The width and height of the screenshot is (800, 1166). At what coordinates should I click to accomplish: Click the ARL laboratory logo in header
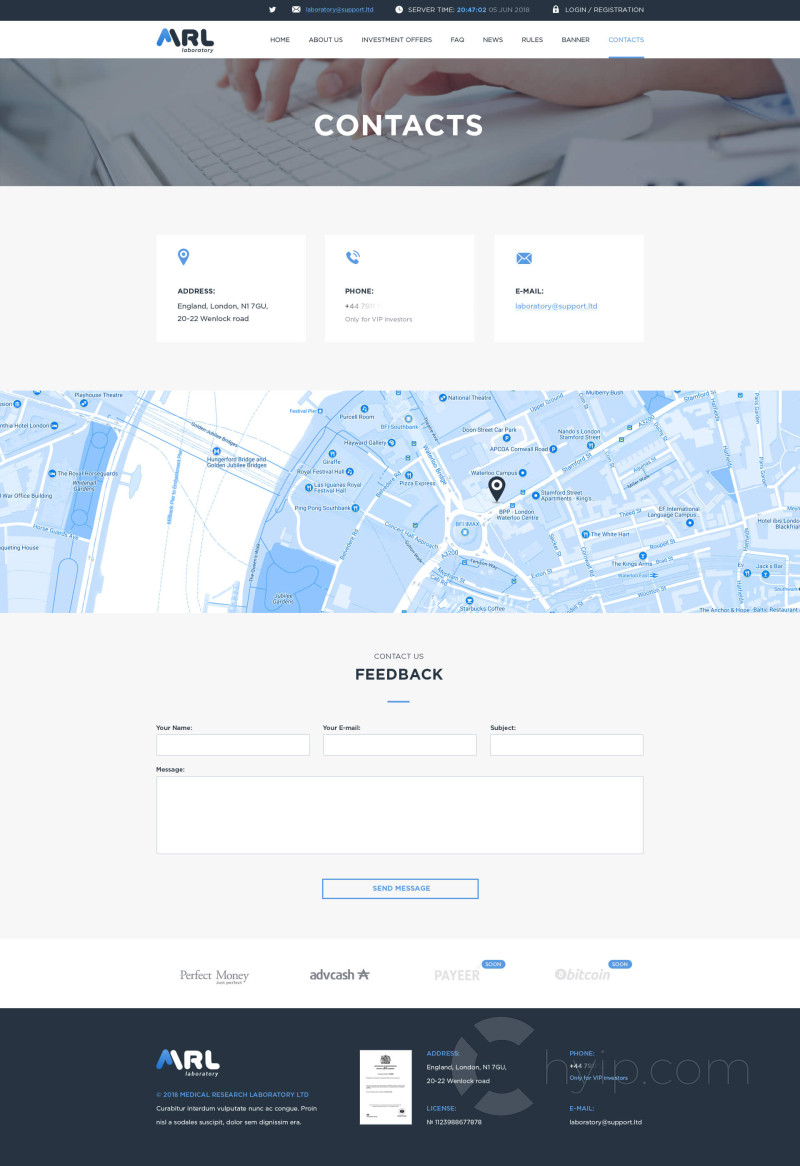click(x=185, y=40)
